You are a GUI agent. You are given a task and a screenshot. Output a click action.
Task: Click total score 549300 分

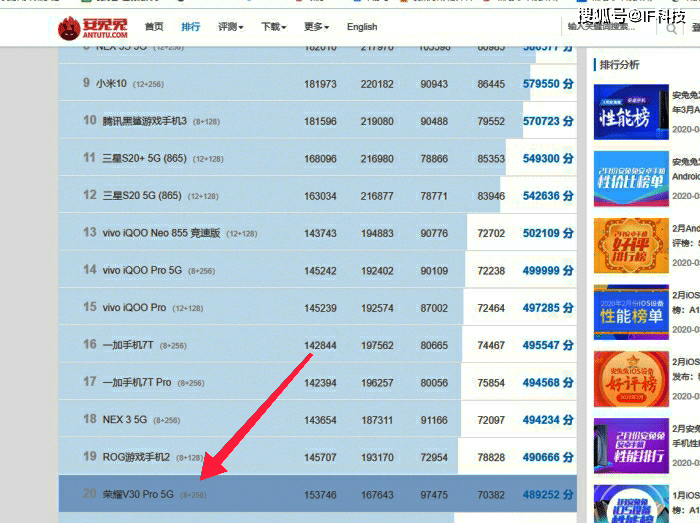tap(548, 158)
